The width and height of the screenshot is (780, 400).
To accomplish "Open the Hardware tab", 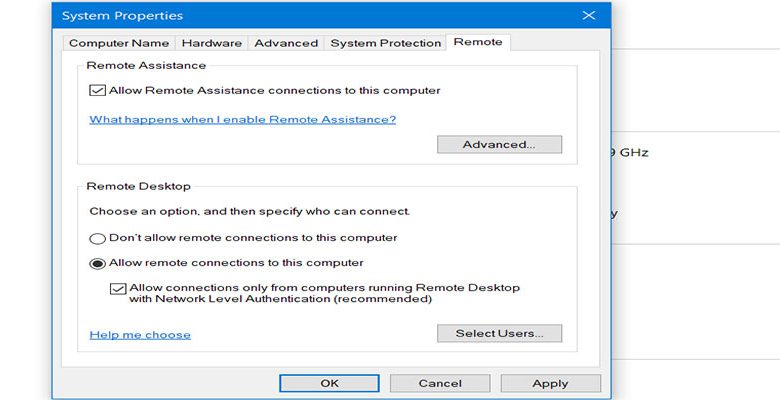I will coord(211,43).
